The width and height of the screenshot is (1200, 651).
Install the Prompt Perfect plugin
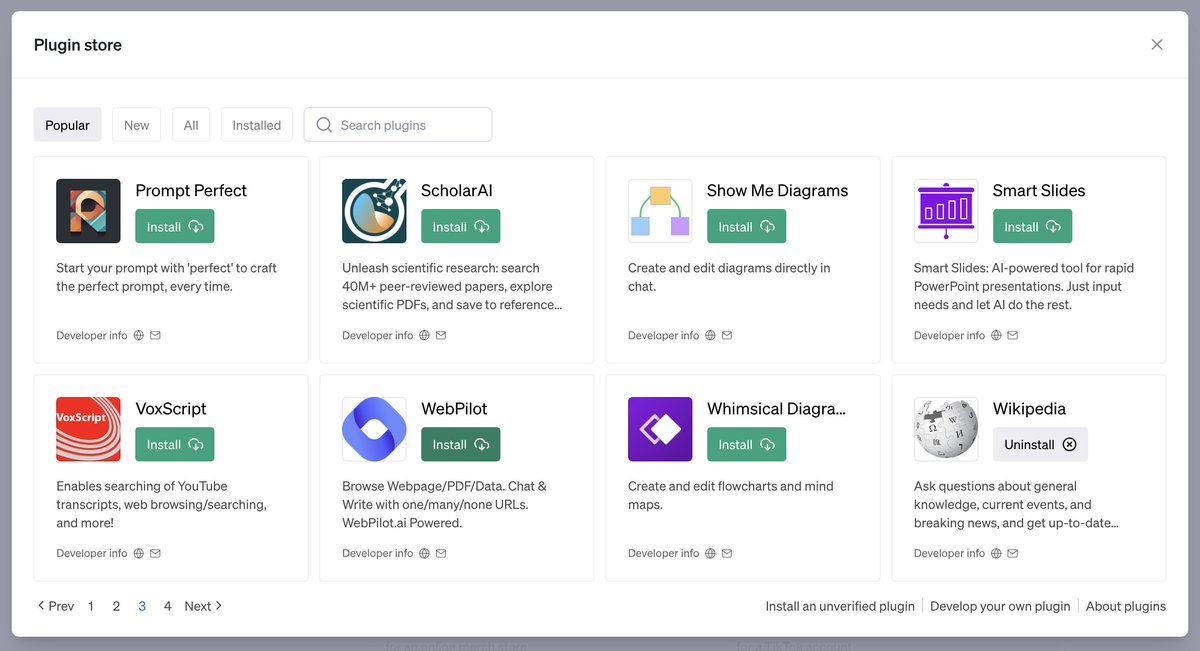(x=175, y=227)
